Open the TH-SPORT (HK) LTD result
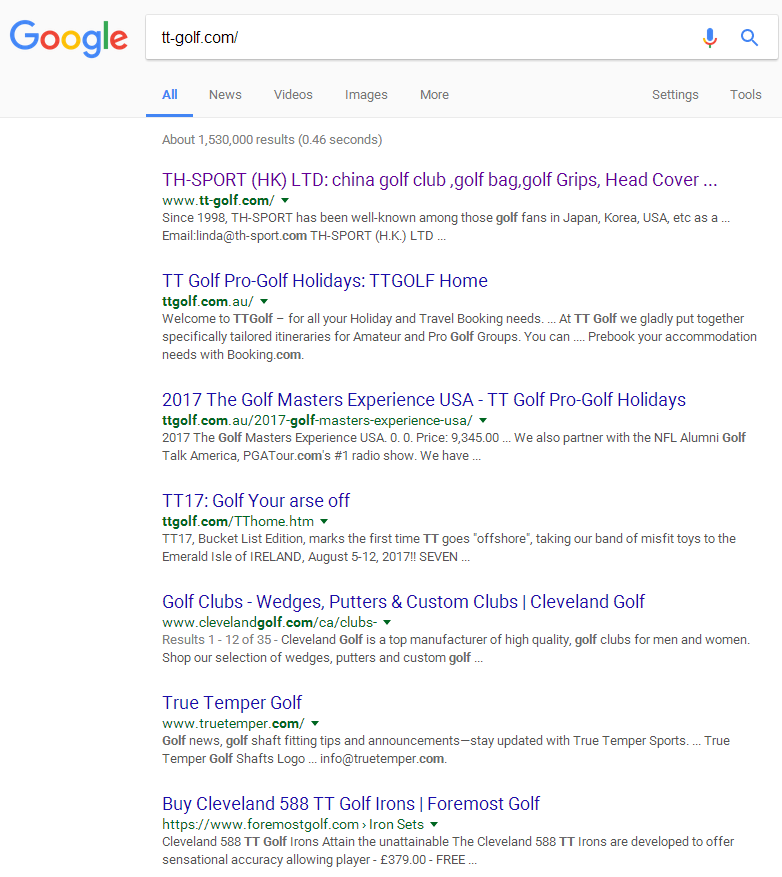782x877 pixels. pyautogui.click(x=439, y=180)
